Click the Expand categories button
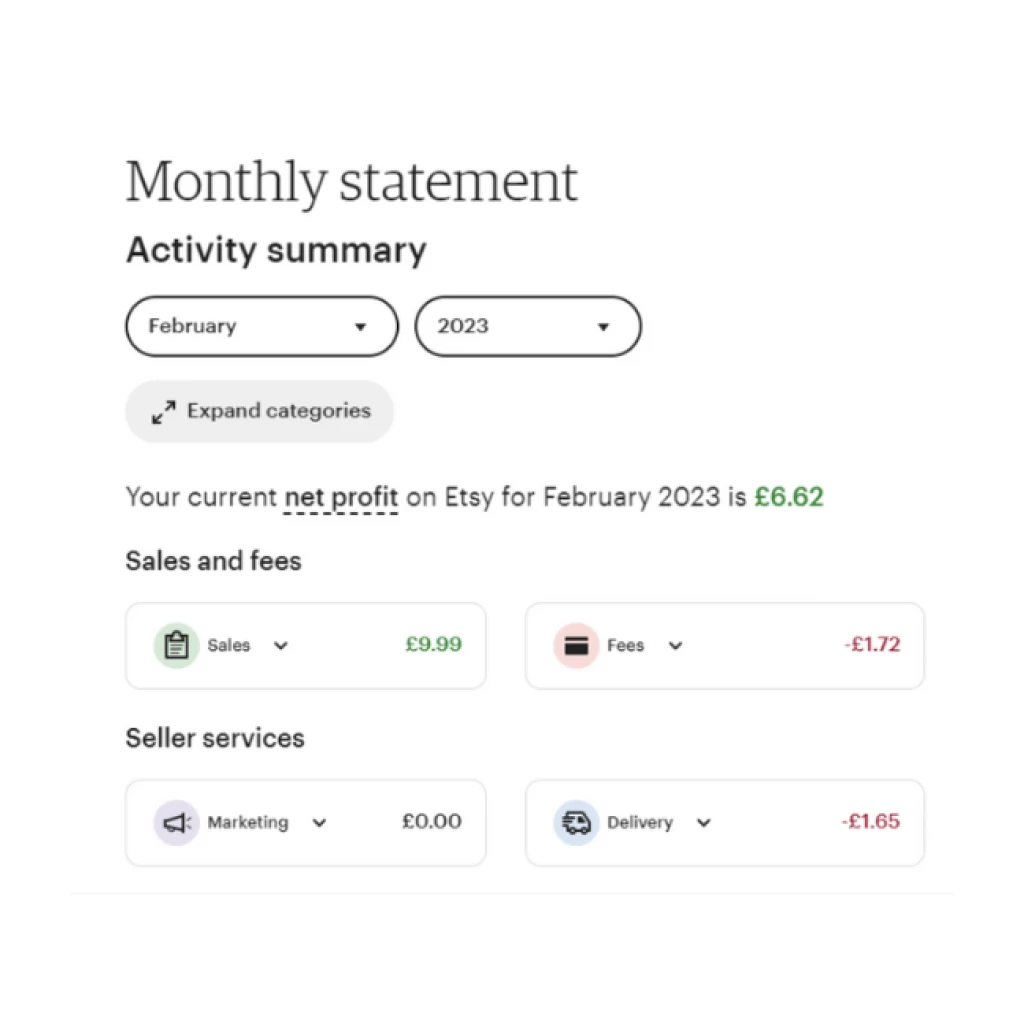1024x1024 pixels. [259, 411]
